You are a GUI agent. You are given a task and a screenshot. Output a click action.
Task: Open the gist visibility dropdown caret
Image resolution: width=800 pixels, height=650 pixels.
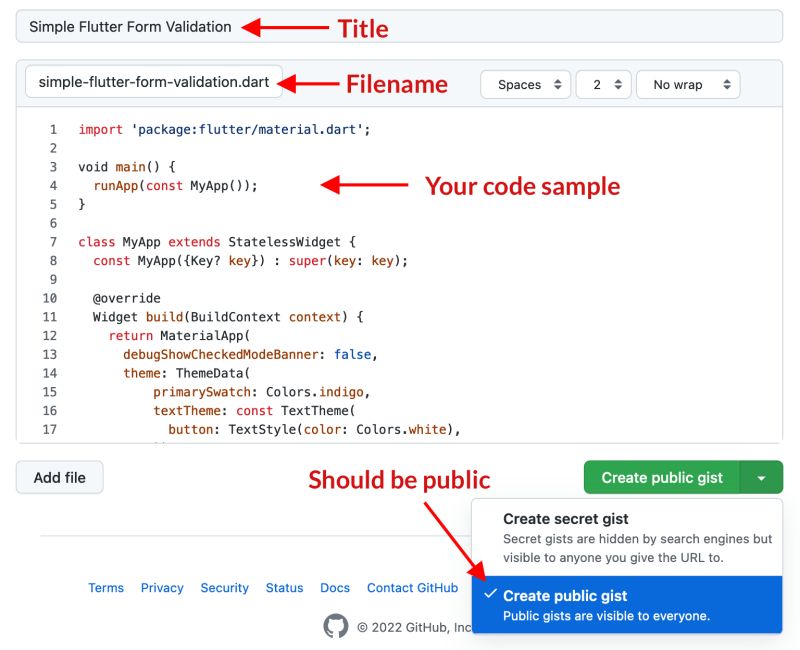pyautogui.click(x=764, y=477)
